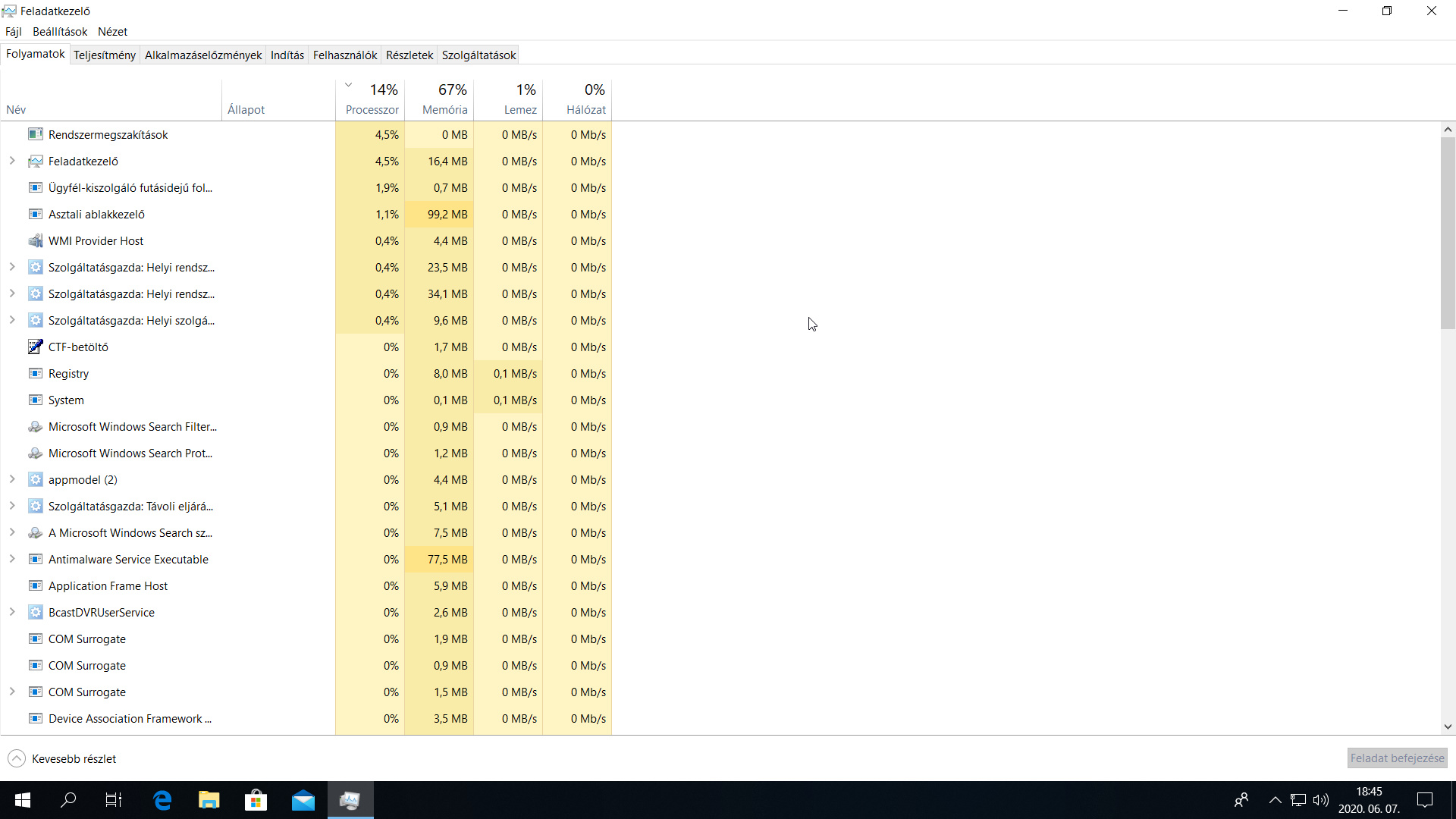
Task: Select the Feladatkezelő process icon in list
Action: point(35,162)
